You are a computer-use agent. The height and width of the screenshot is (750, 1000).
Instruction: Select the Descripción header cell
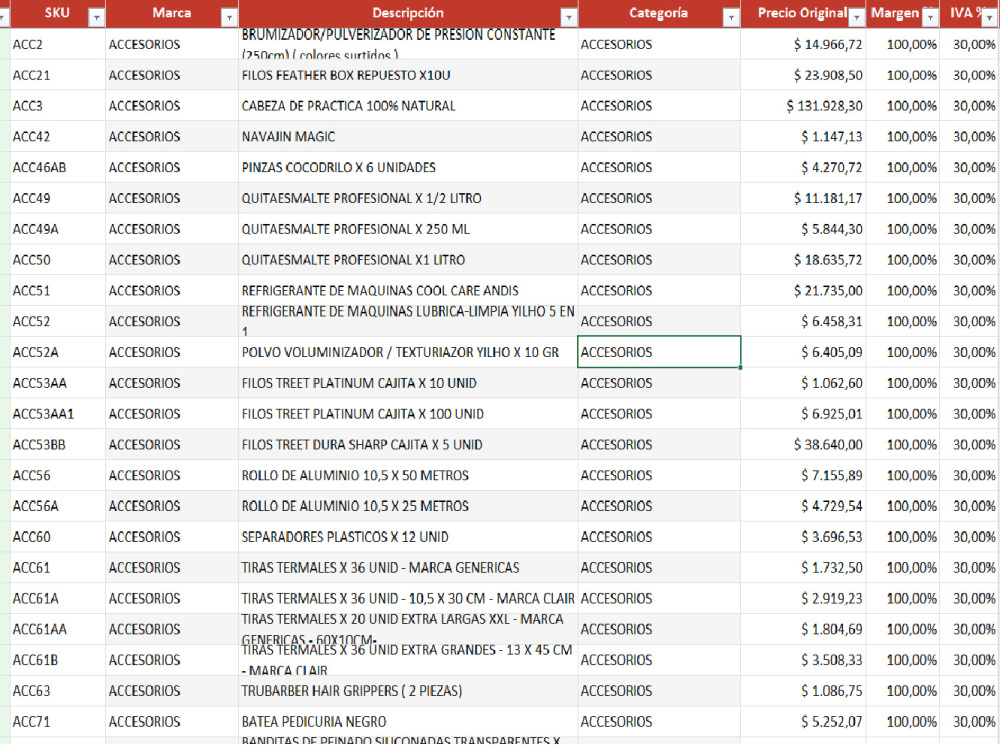408,13
